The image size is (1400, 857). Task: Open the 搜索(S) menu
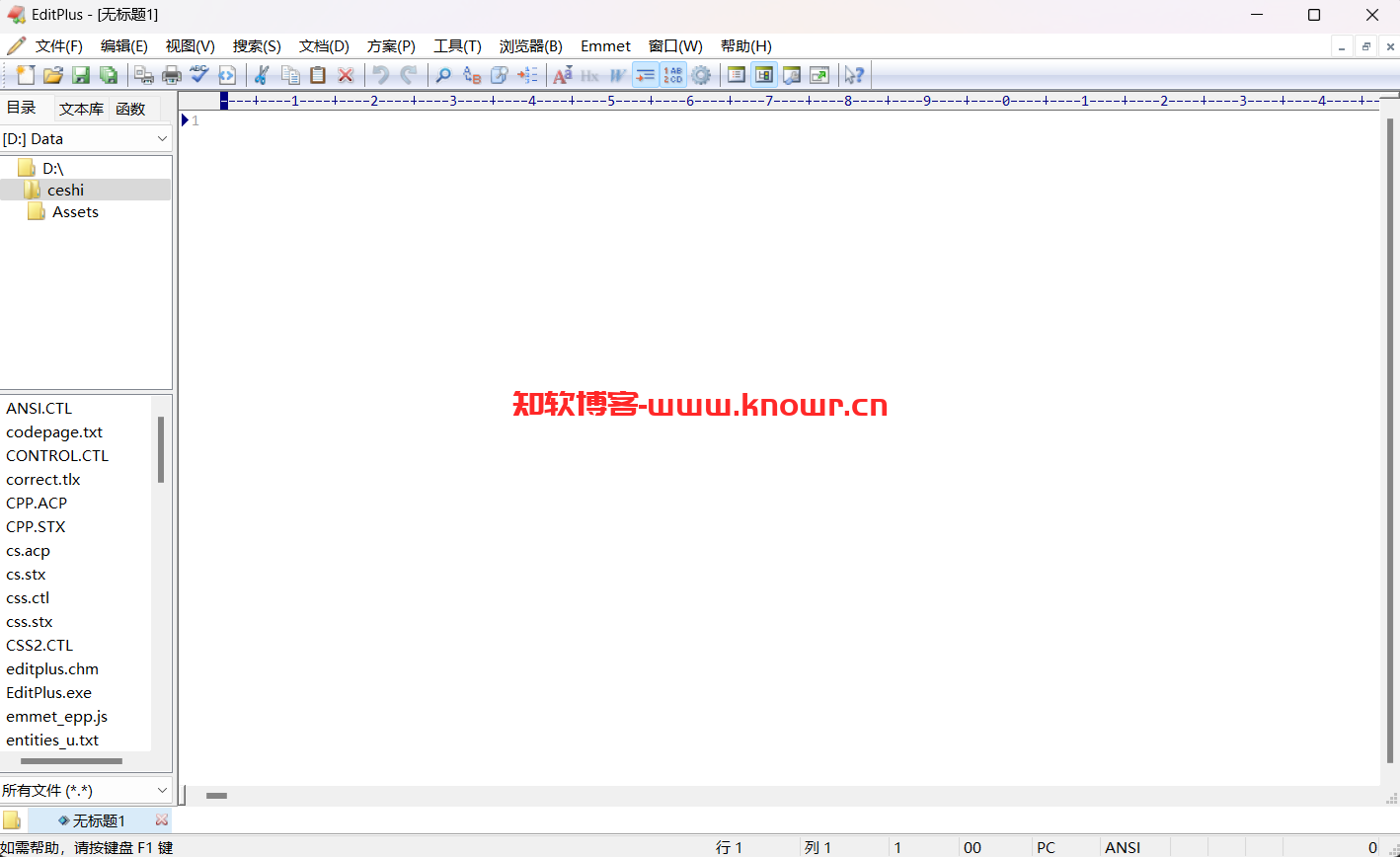pyautogui.click(x=257, y=46)
